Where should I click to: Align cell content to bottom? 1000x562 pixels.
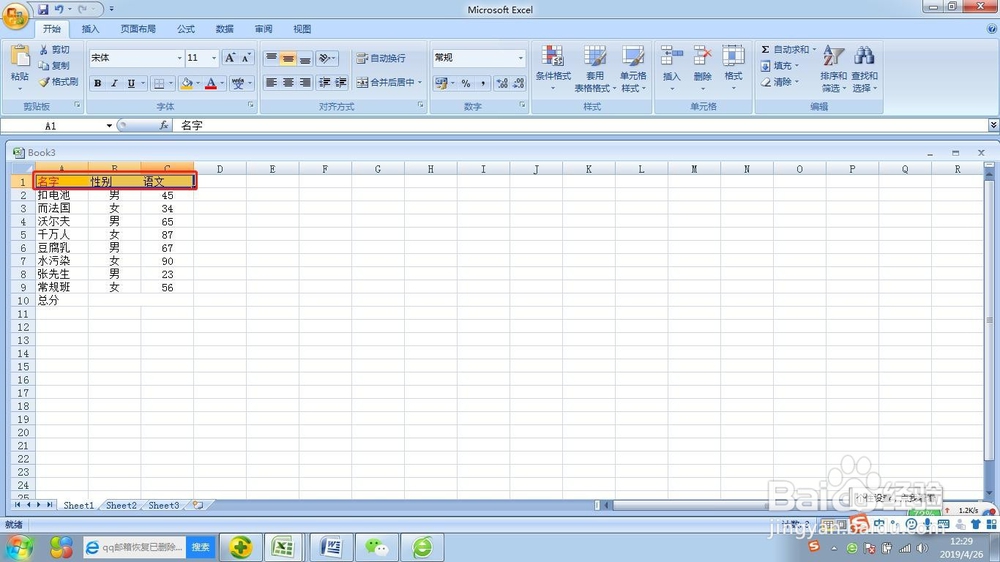tap(305, 59)
